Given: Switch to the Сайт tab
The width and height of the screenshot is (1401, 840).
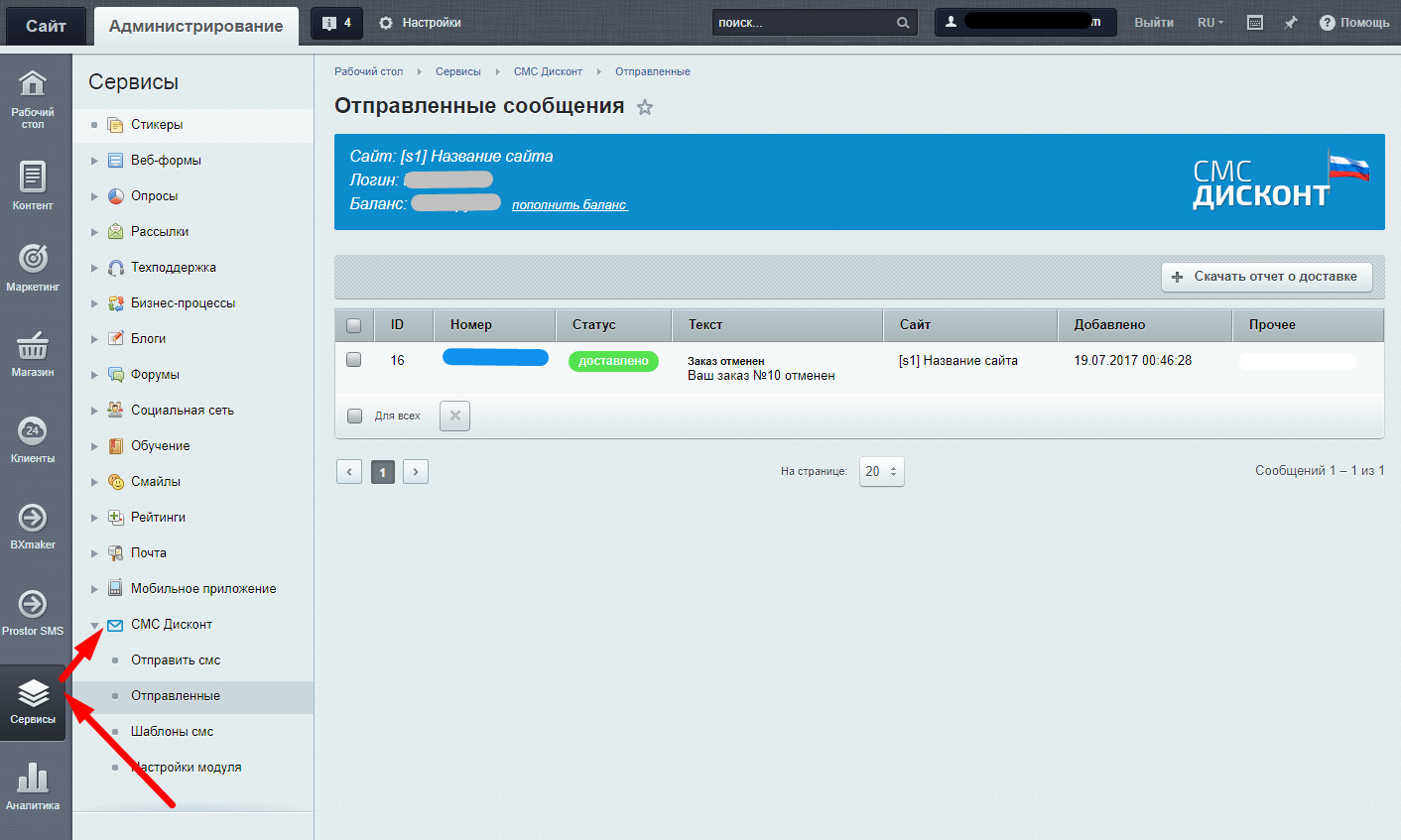Looking at the screenshot, I should pos(46,26).
